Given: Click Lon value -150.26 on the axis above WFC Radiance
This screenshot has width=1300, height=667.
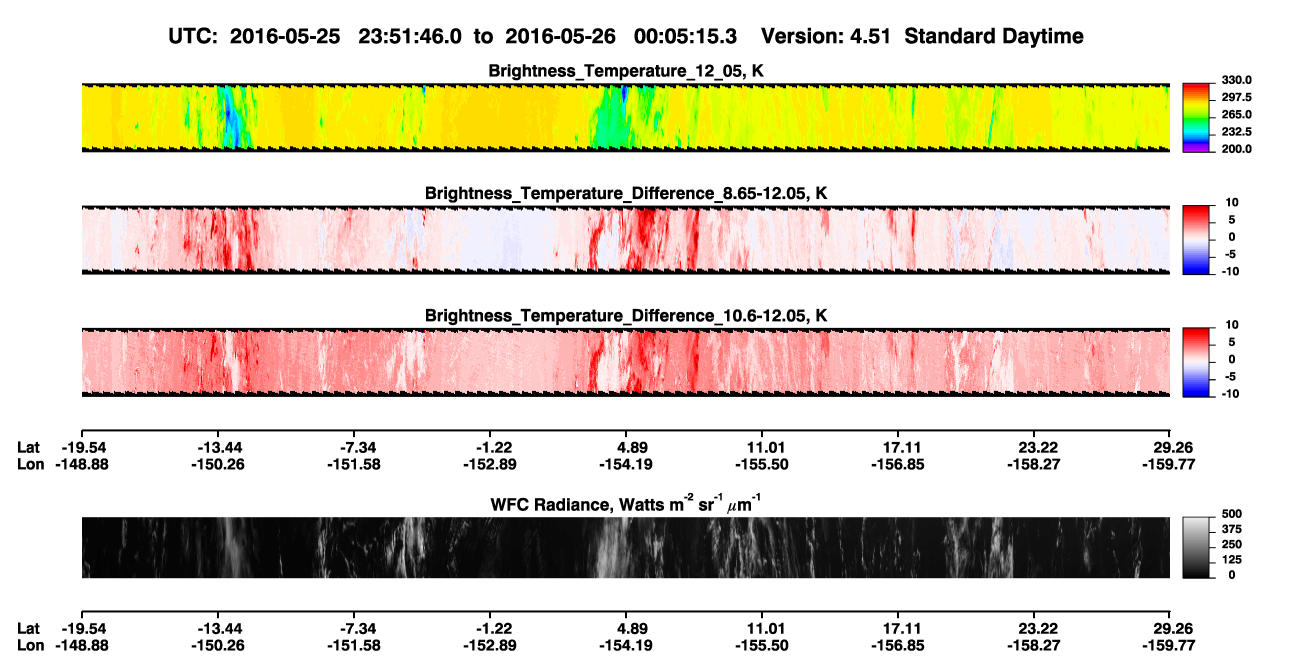Looking at the screenshot, I should tap(217, 464).
